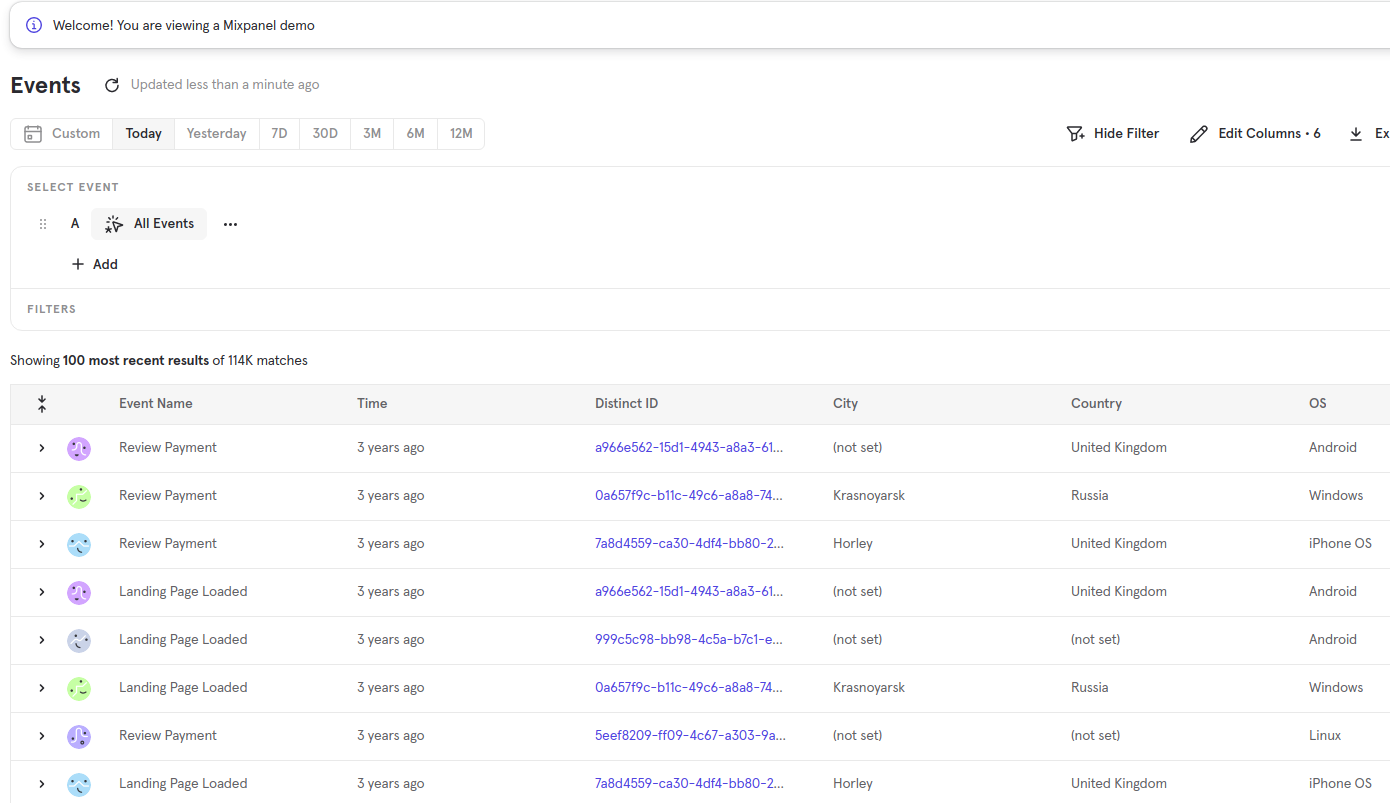The height and width of the screenshot is (803, 1390).
Task: Switch to the 7D date range
Action: (279, 134)
